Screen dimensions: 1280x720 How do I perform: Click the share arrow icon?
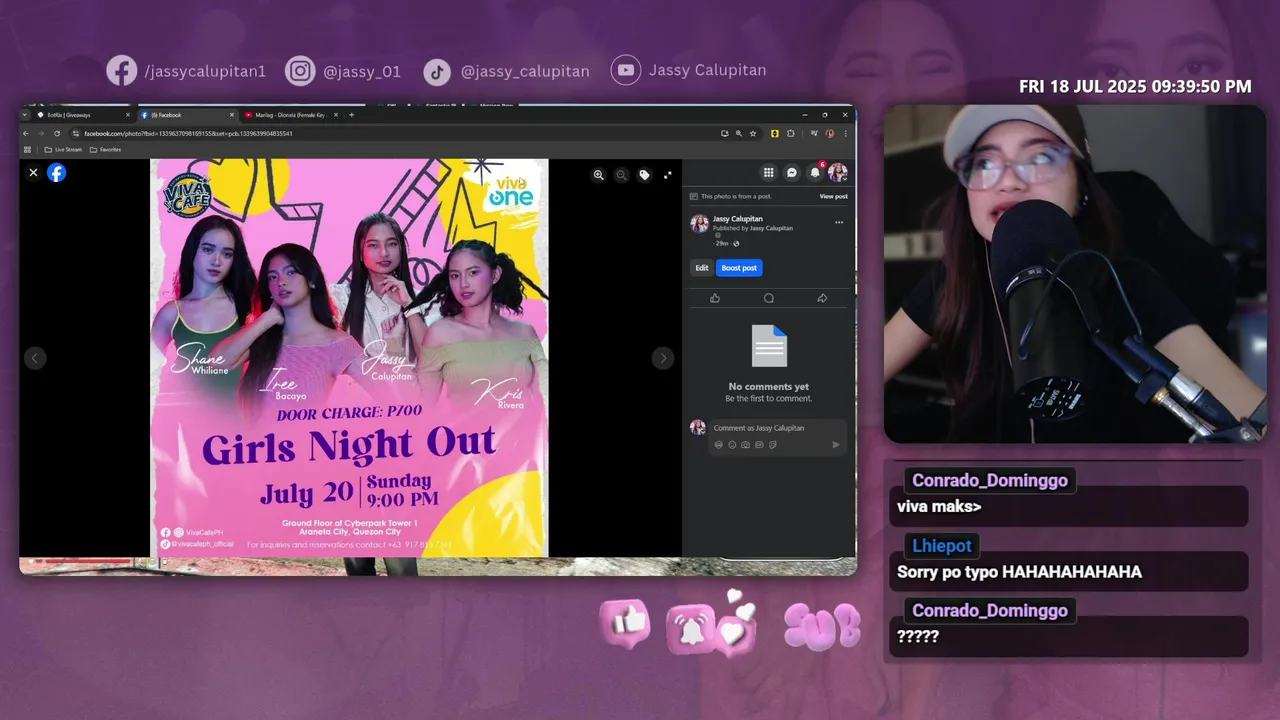tap(822, 298)
